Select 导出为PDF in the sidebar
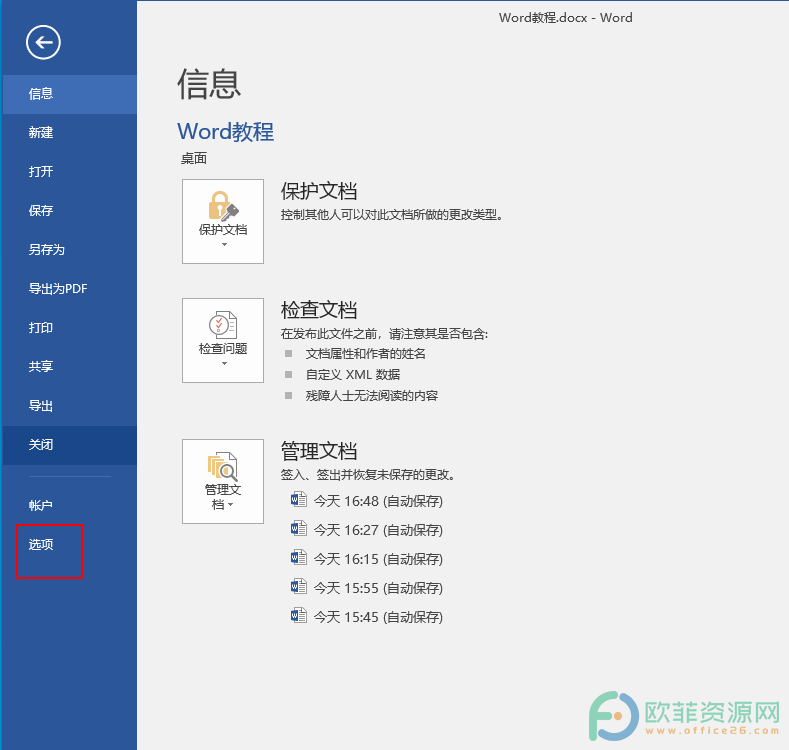The image size is (789, 750). [x=69, y=289]
